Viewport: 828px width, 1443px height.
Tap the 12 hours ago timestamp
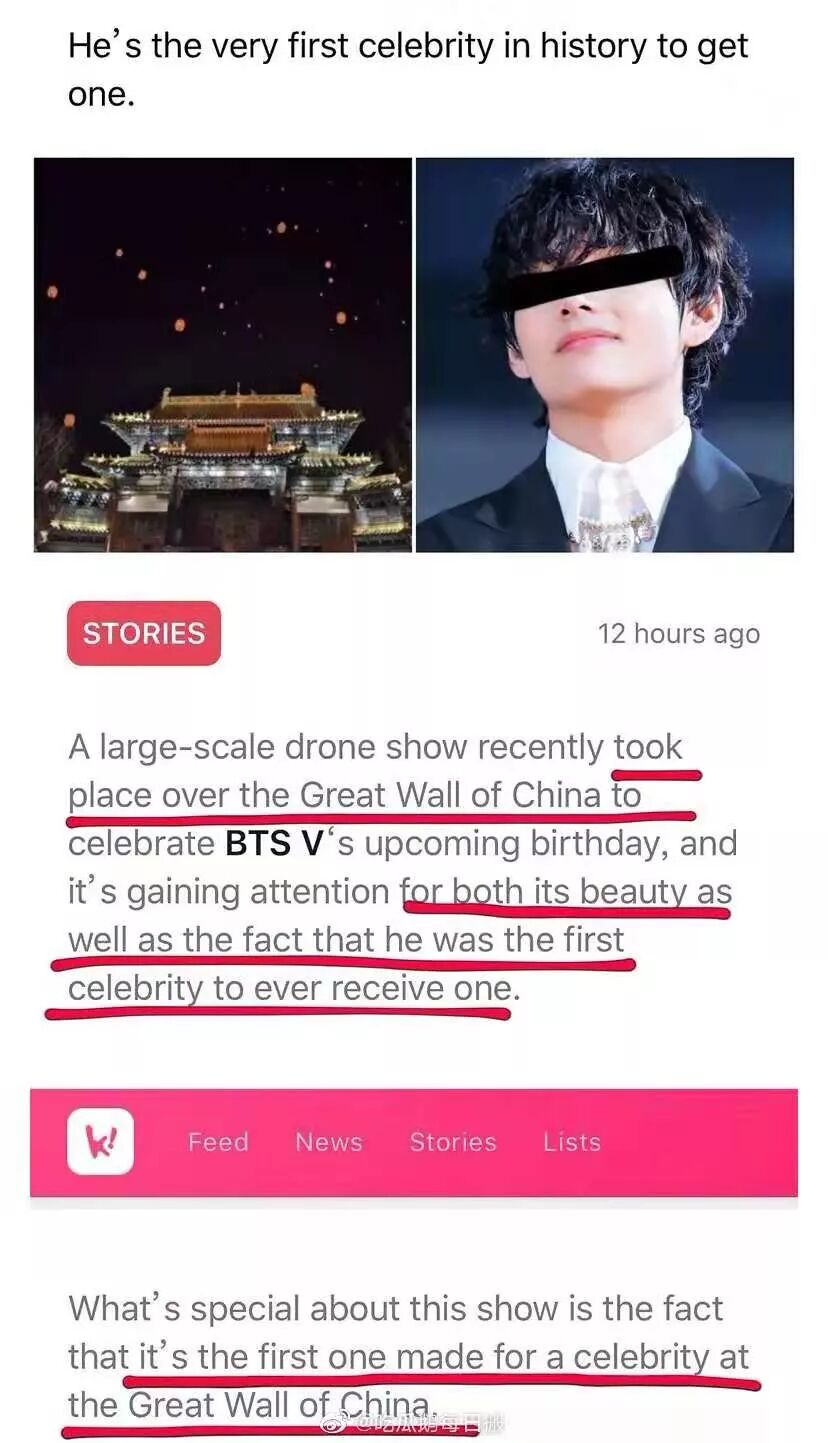pos(679,634)
